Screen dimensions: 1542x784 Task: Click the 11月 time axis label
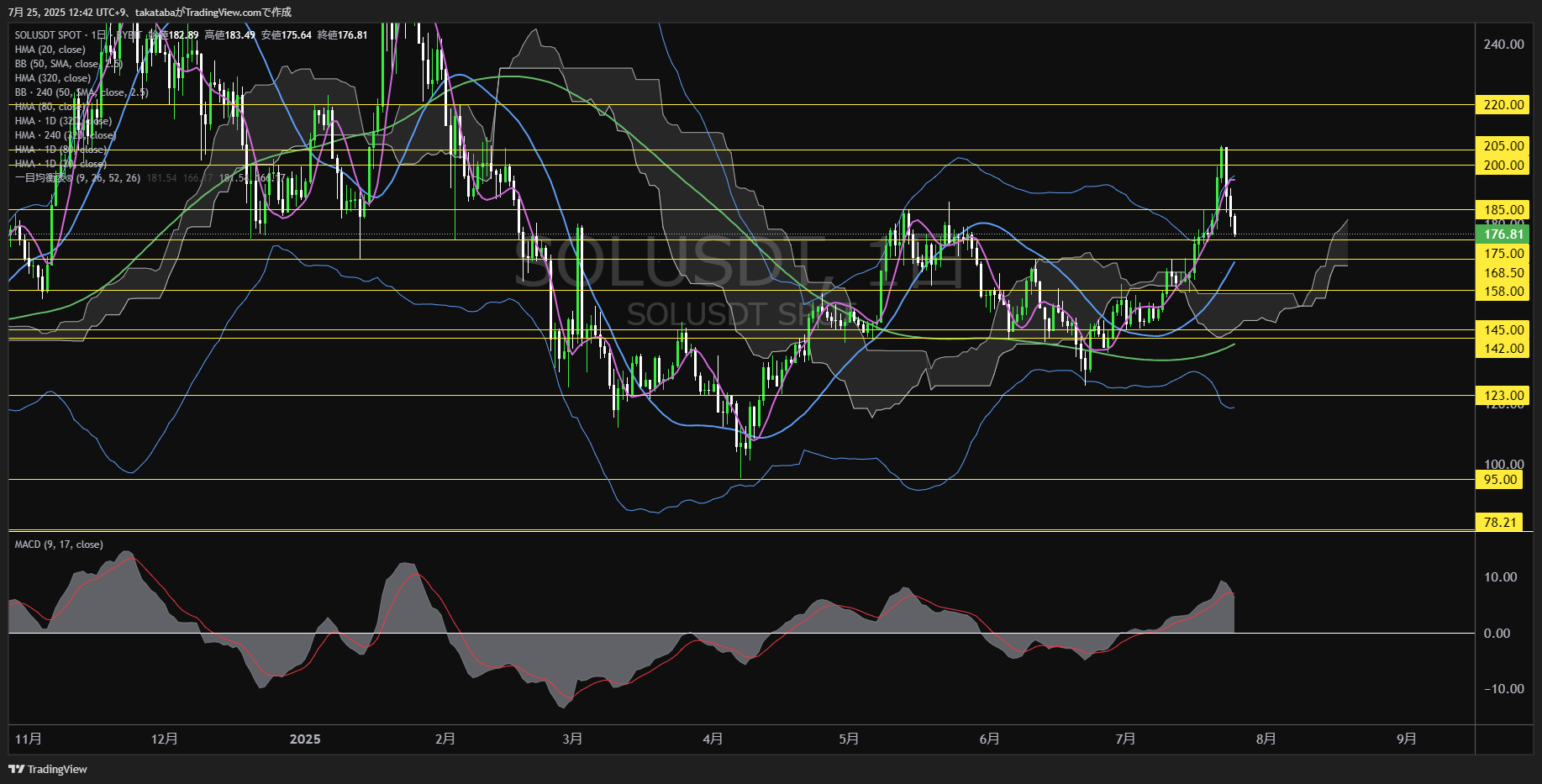pyautogui.click(x=28, y=739)
